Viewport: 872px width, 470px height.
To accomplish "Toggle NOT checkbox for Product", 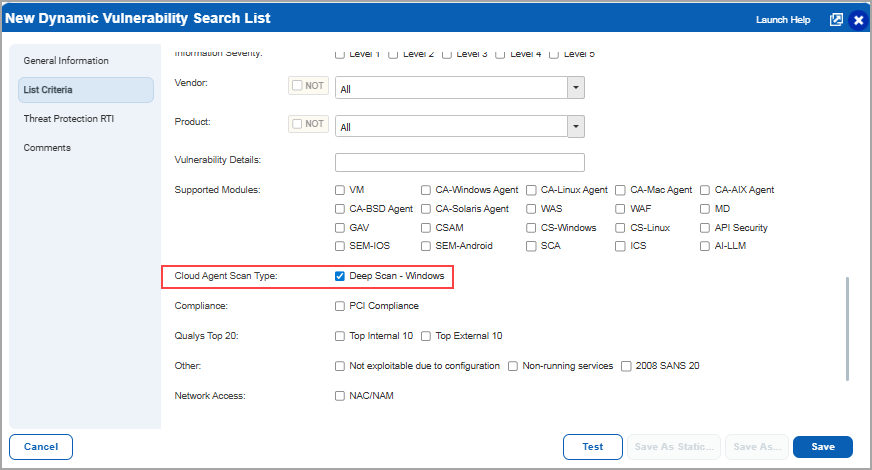I will coord(298,123).
